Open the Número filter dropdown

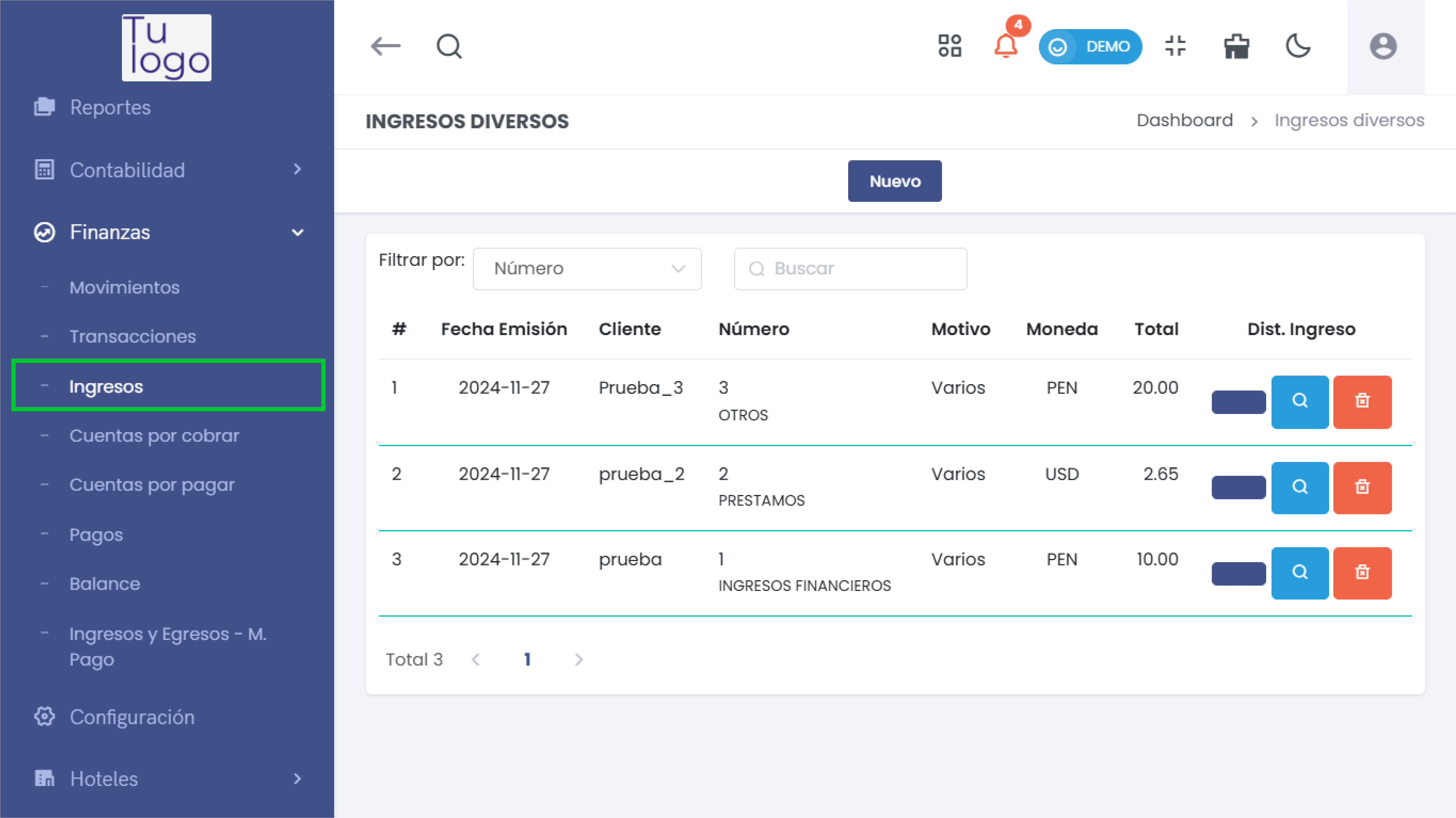tap(587, 269)
